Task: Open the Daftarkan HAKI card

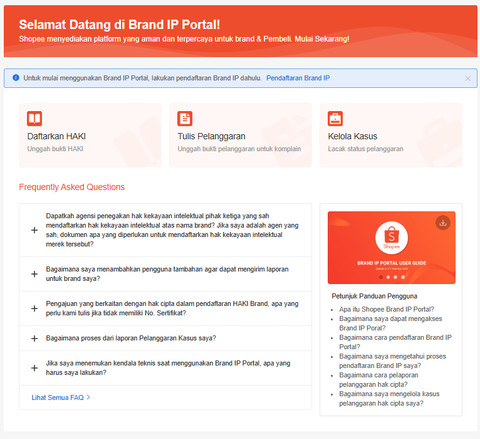Action: pos(90,135)
